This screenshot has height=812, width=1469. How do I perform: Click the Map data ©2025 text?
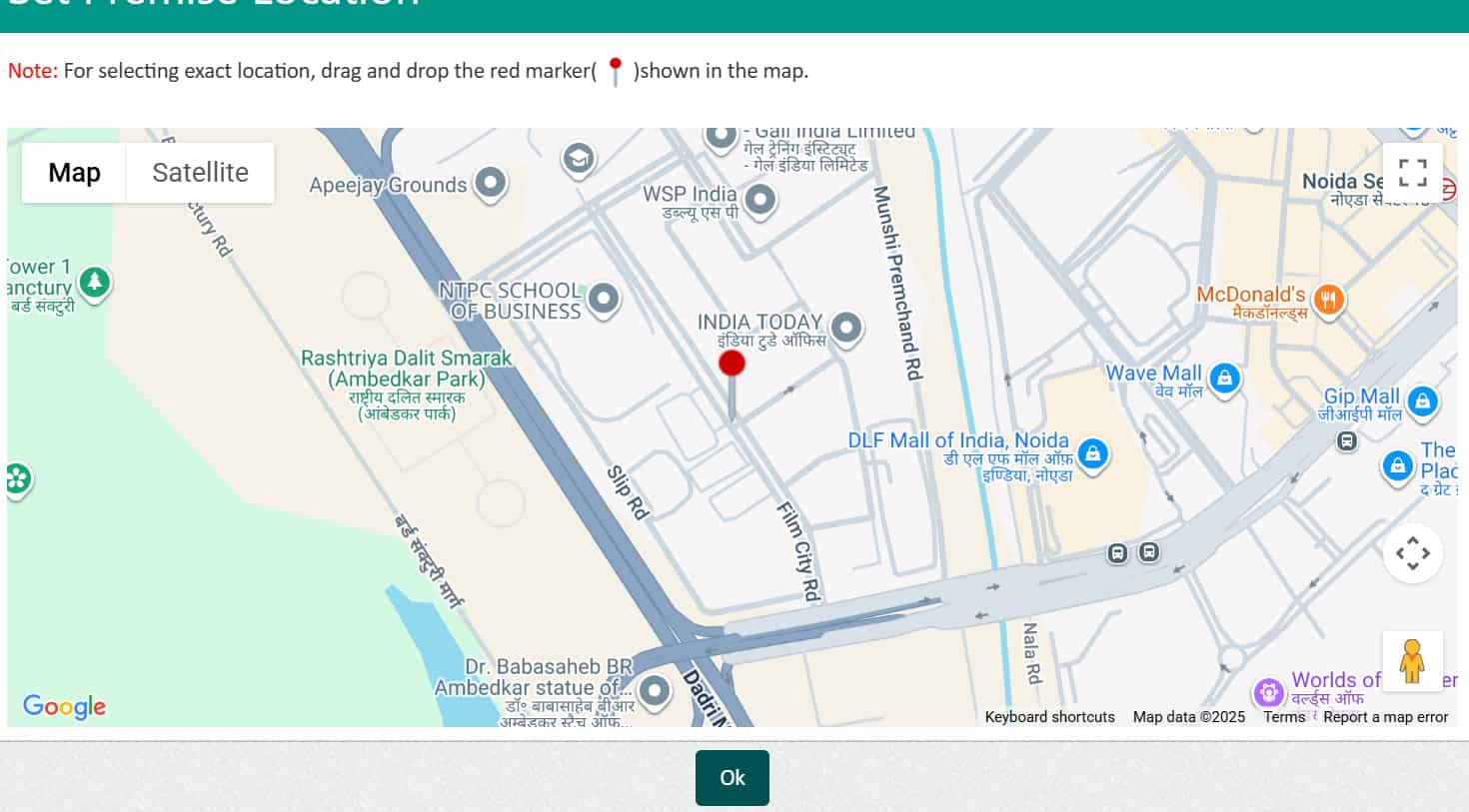coord(1189,717)
